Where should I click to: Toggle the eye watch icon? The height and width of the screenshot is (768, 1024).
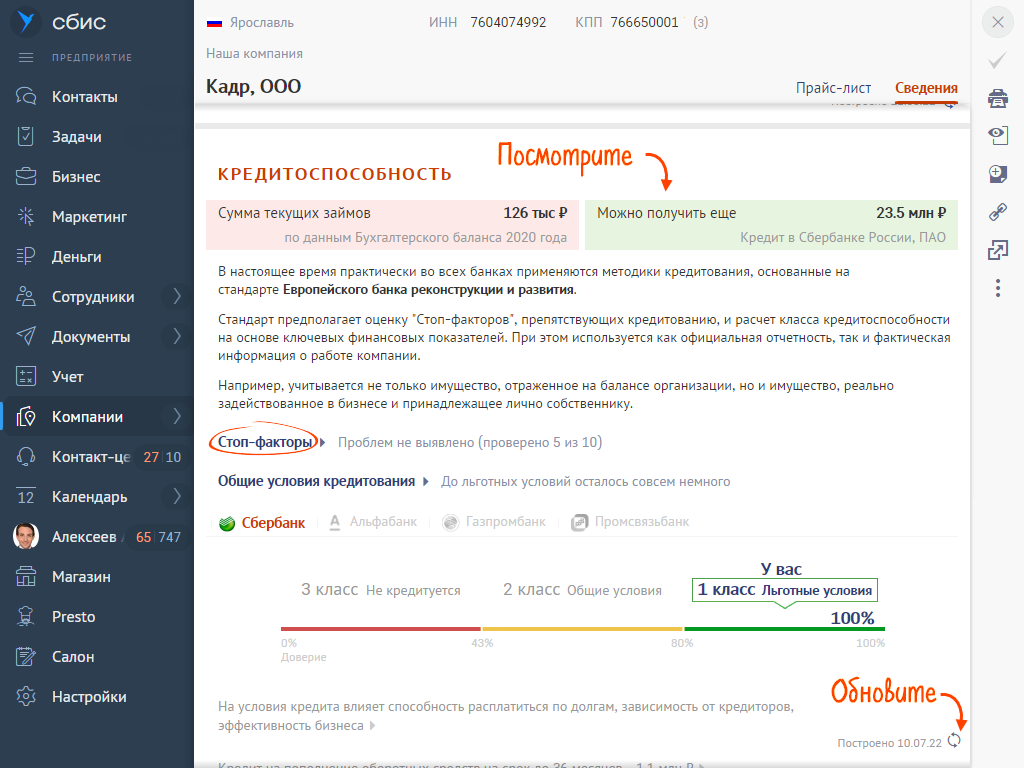coord(998,135)
